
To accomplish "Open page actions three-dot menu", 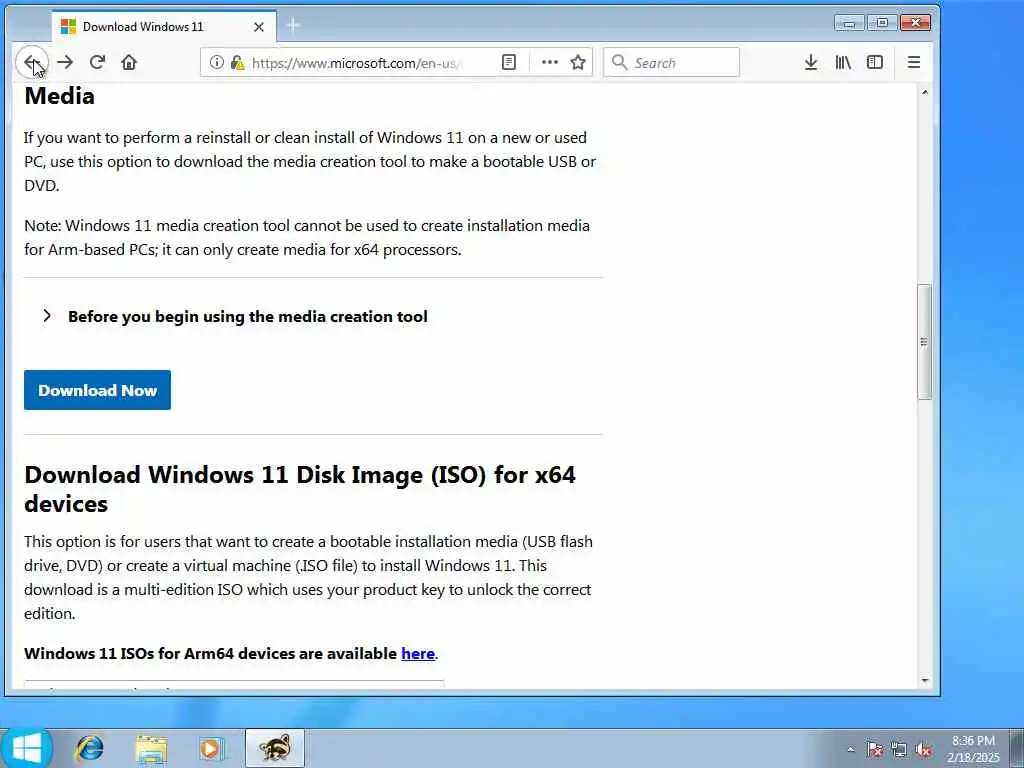I will pos(550,62).
